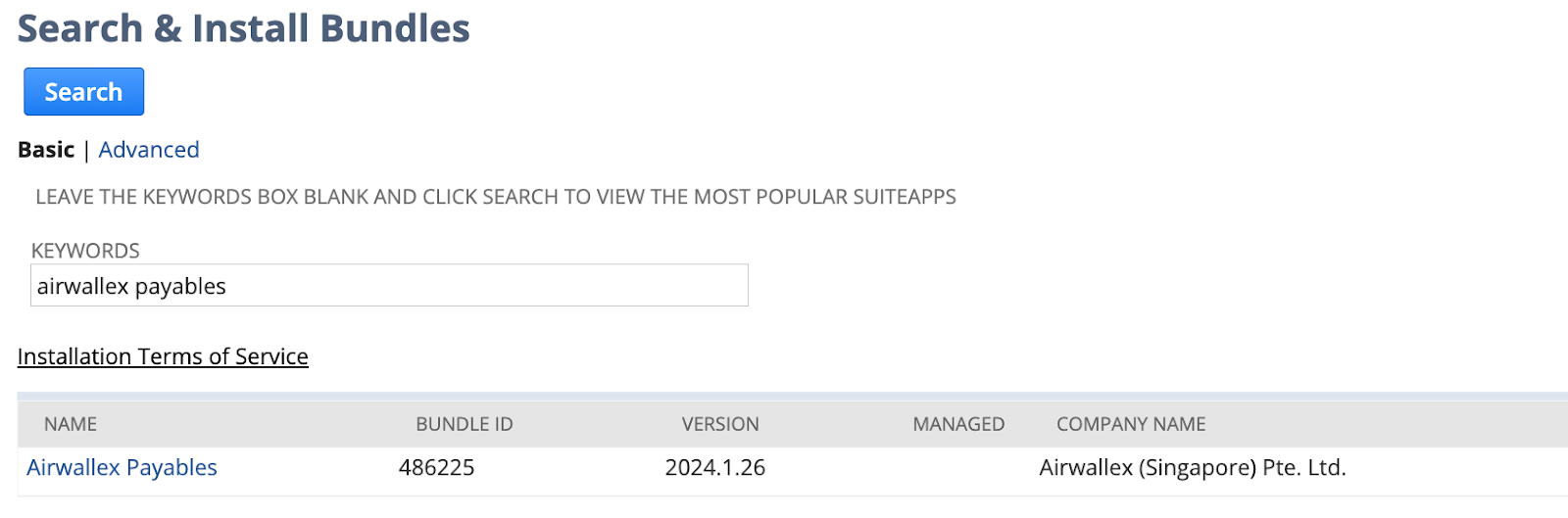Viewport: 1568px width, 518px height.
Task: Click the light blue bar above the table header
Action: 784,397
